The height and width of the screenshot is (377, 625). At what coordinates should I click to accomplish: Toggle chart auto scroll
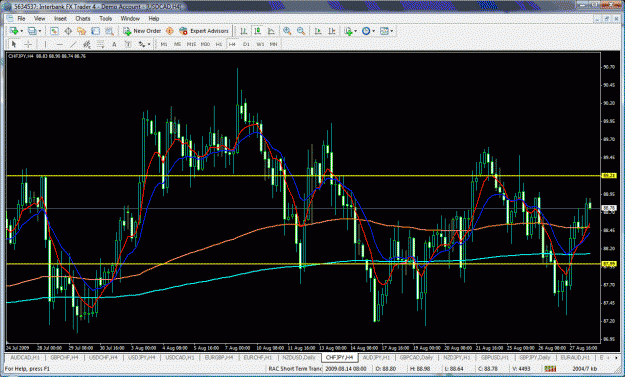318,31
